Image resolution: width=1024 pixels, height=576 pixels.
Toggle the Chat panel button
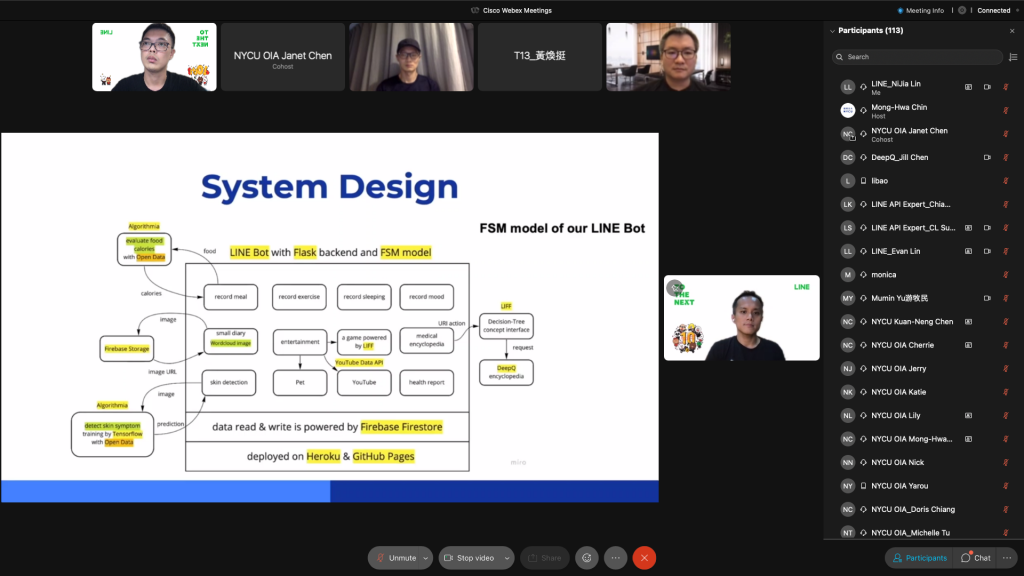coord(976,558)
